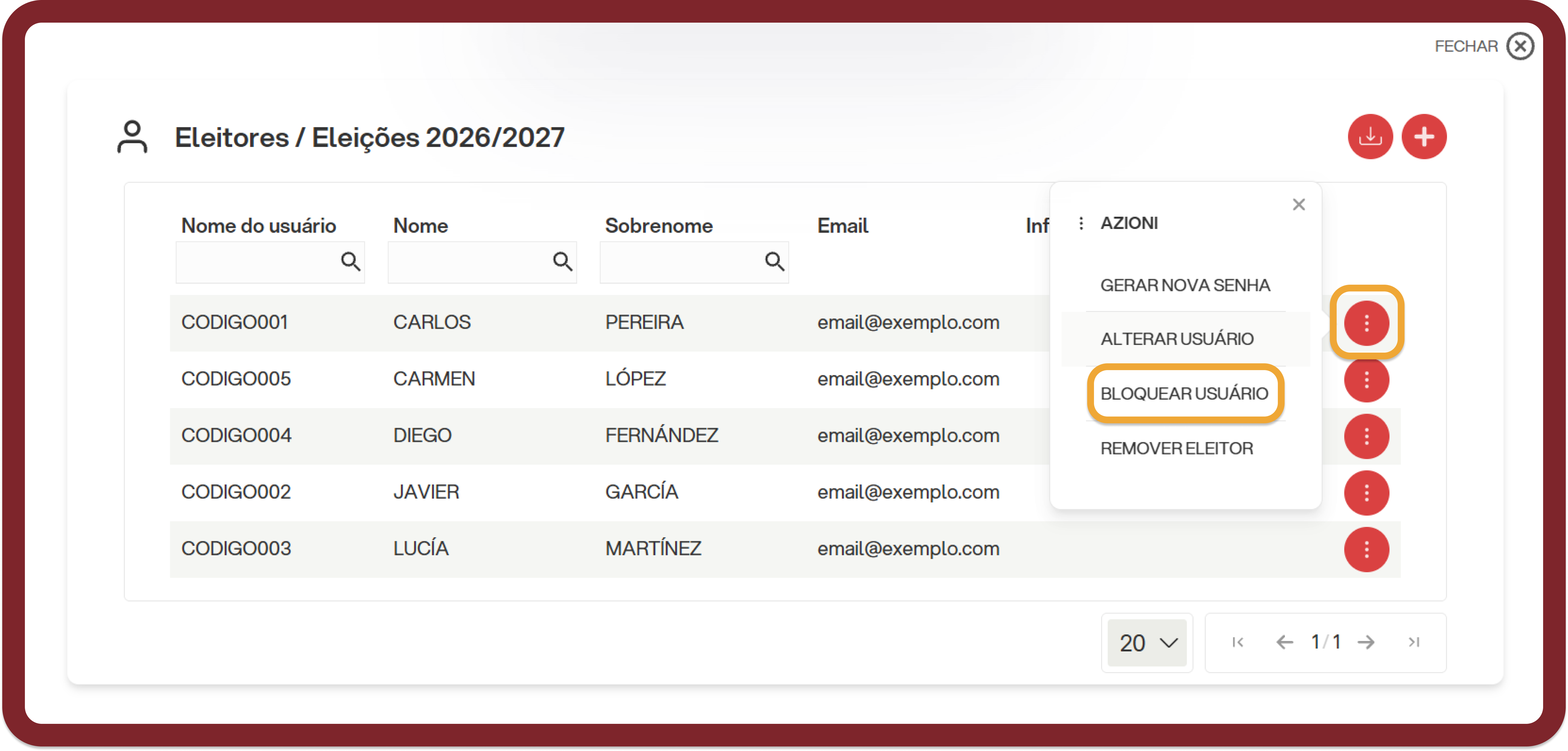This screenshot has width=1568, height=751.
Task: Select REMOVER ELEITOR from the menu
Action: (x=1176, y=448)
